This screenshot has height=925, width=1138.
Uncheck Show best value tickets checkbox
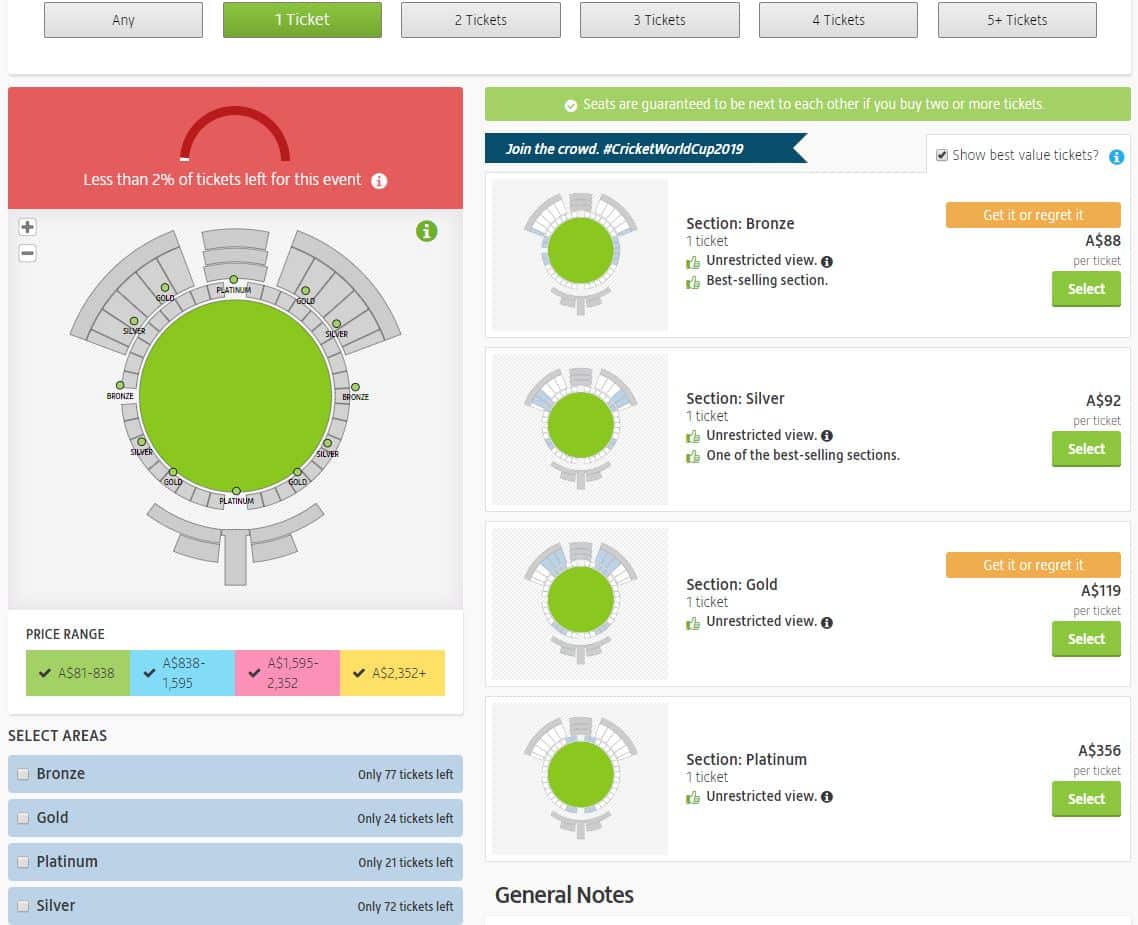[x=941, y=155]
